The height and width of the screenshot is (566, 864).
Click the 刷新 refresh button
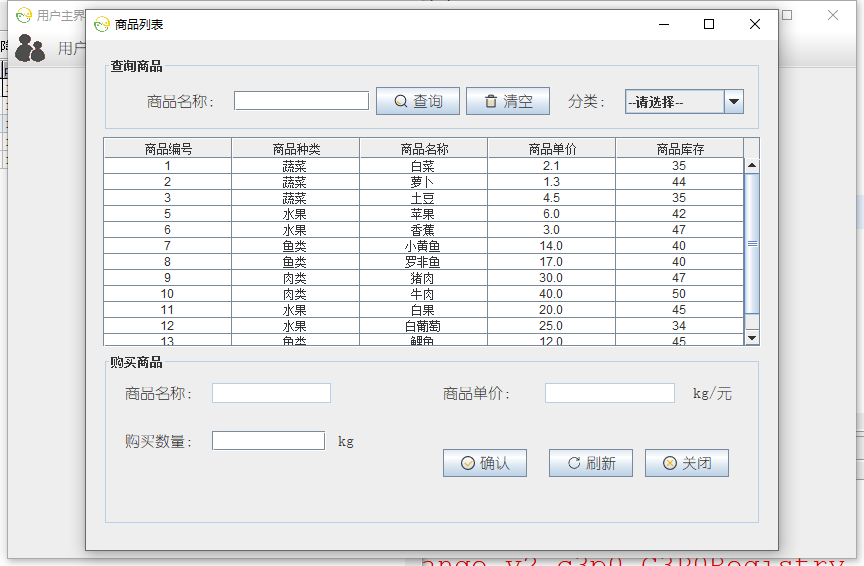click(x=591, y=463)
